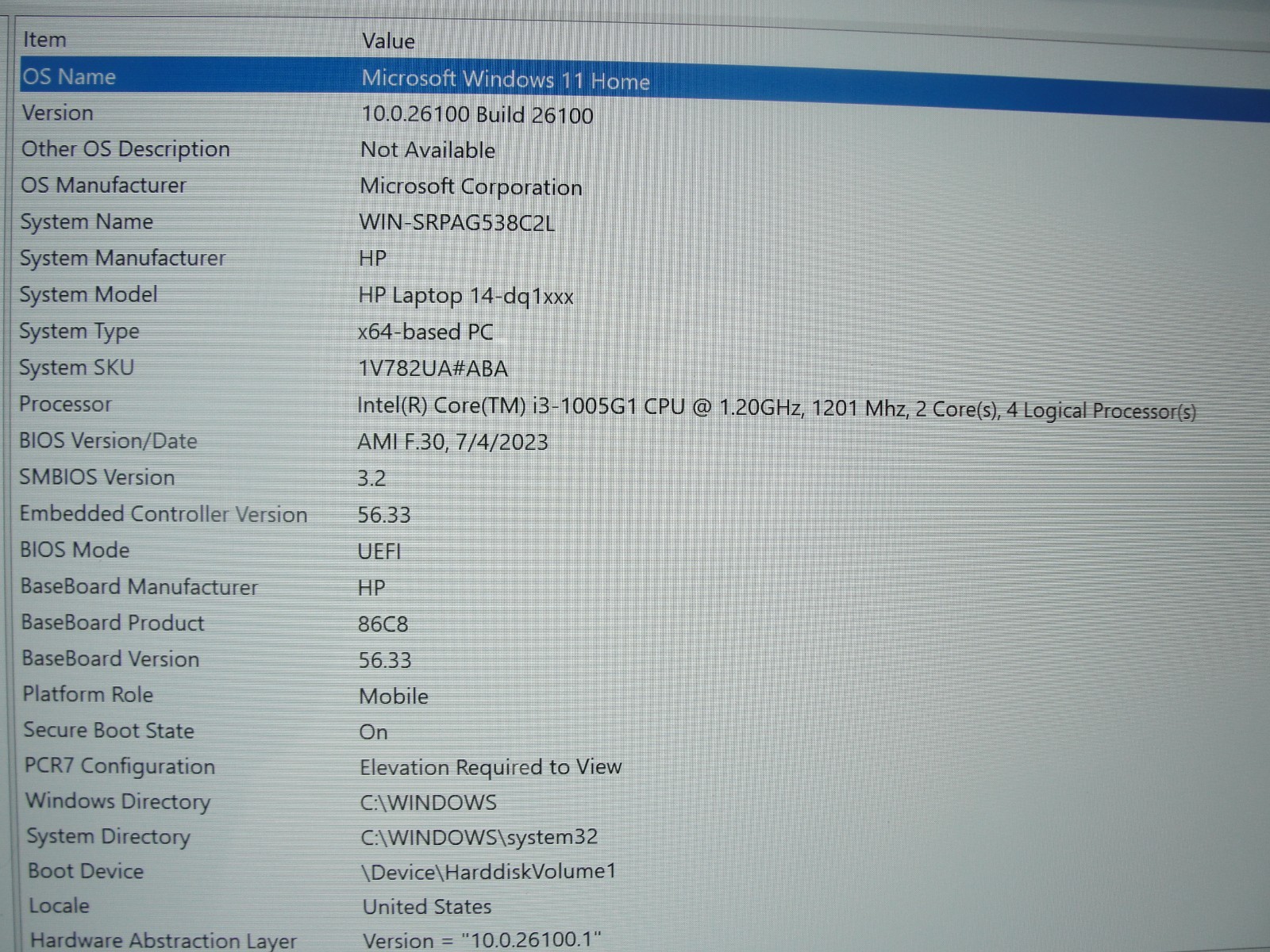The image size is (1270, 952).
Task: Select the BaseBoard Version row
Action: 110,659
